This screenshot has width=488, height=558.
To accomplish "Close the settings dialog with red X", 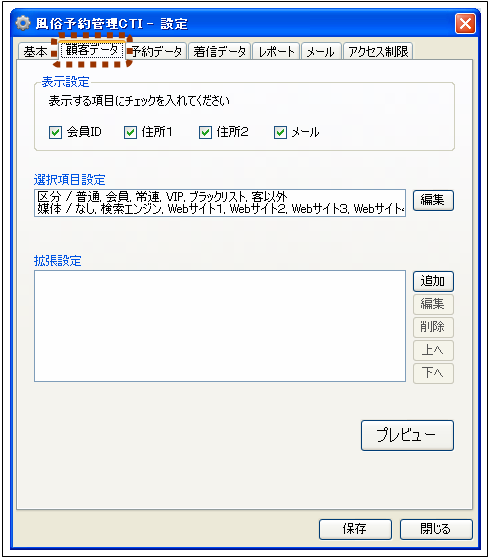I will click(x=465, y=24).
